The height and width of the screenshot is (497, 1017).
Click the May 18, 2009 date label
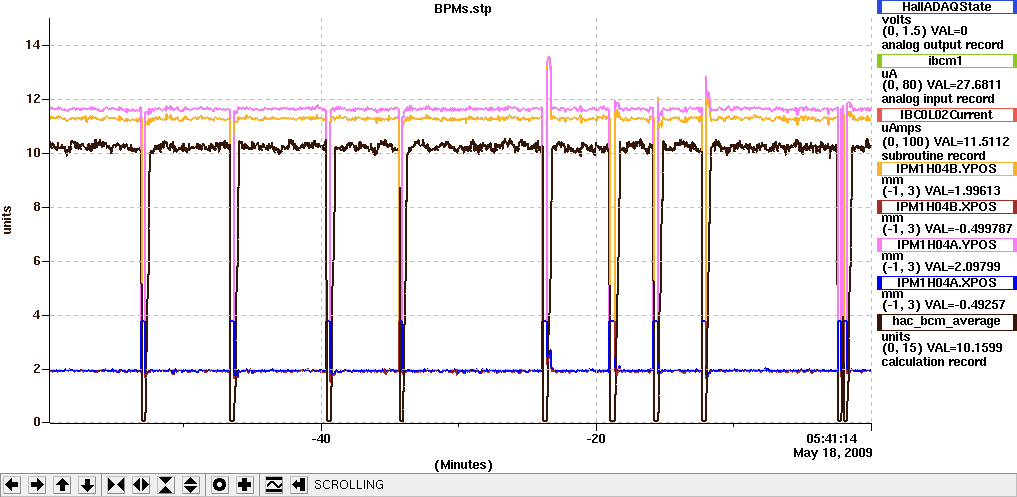833,452
